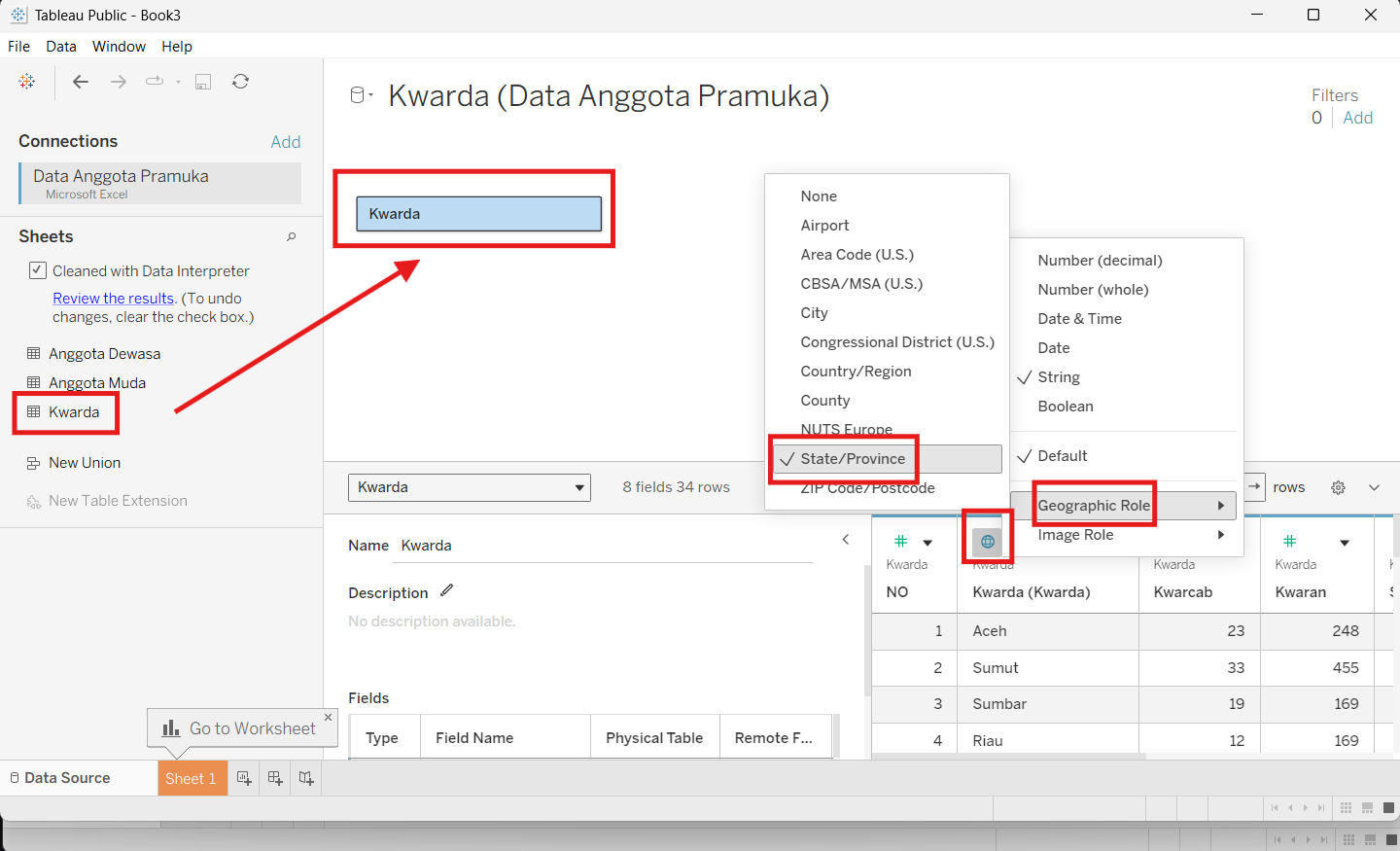Click the replay redo arrow toolbar icon

(155, 82)
